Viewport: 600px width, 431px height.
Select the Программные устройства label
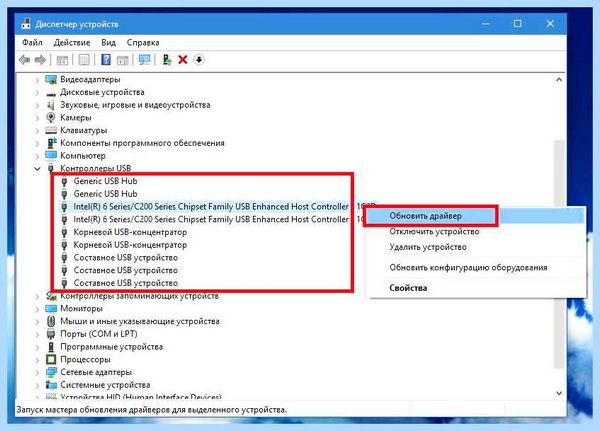[x=111, y=347]
